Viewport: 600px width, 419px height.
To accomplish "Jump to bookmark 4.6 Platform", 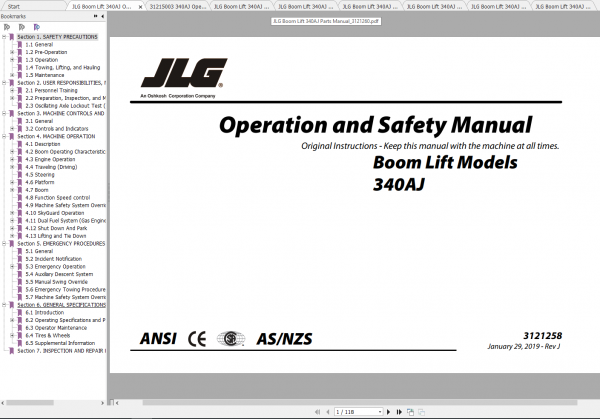I will point(40,182).
